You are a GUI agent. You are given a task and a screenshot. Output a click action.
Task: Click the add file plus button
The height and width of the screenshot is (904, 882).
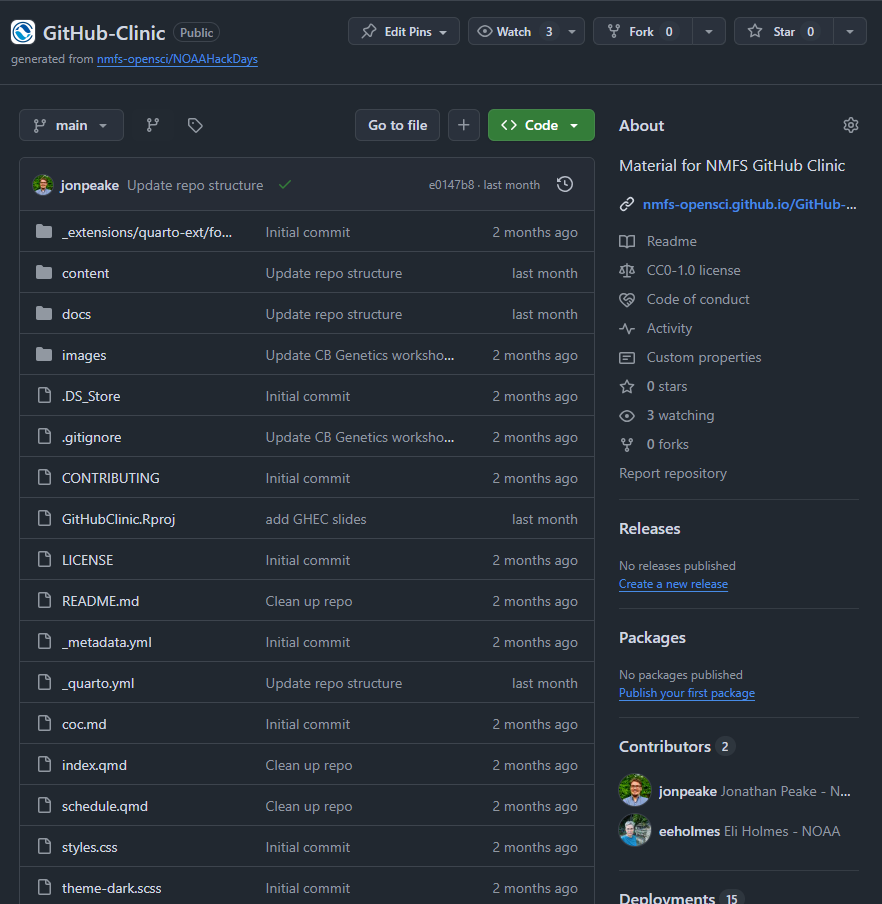(463, 125)
